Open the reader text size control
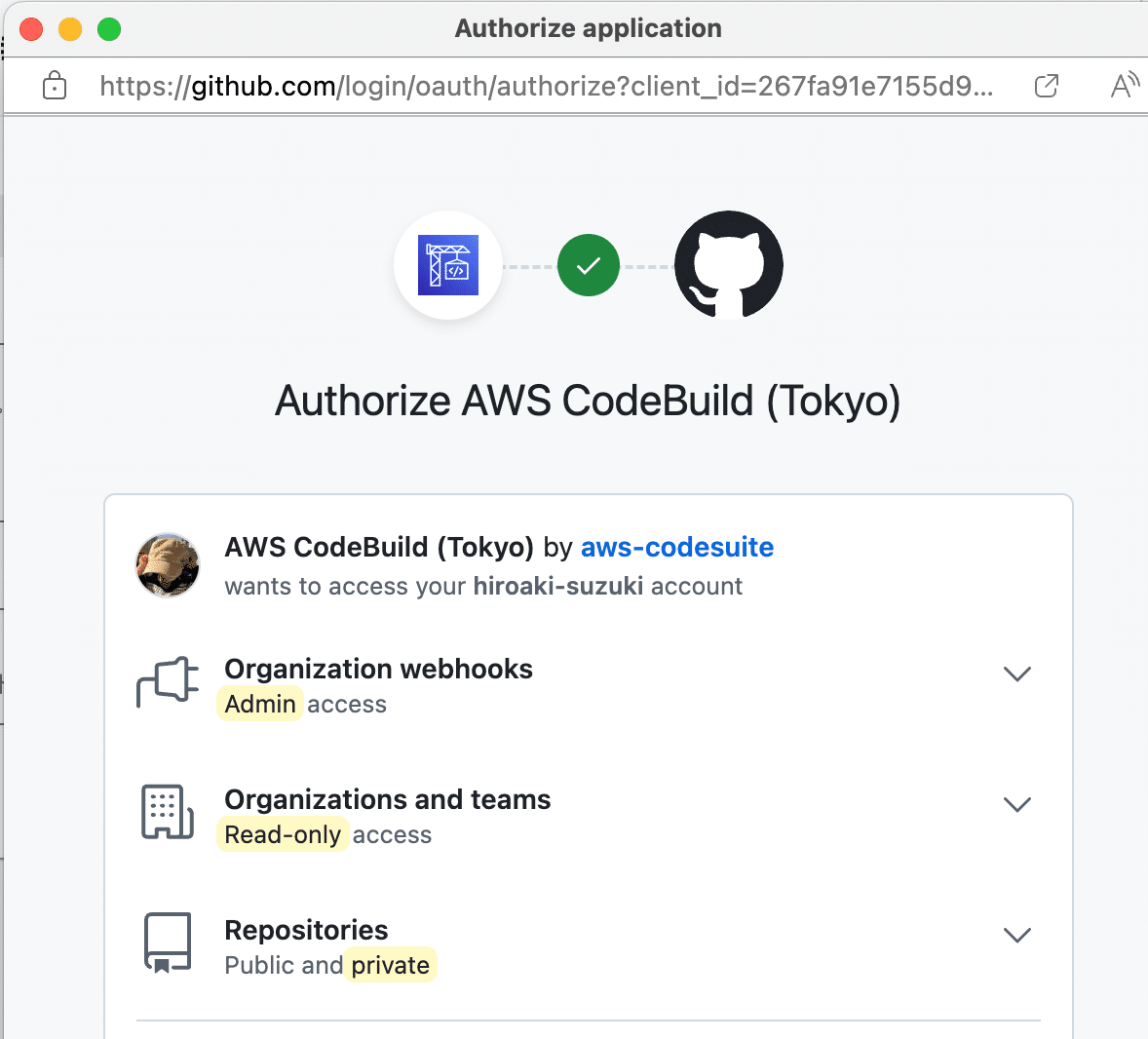Screen dimensions: 1148x1039 (1123, 86)
